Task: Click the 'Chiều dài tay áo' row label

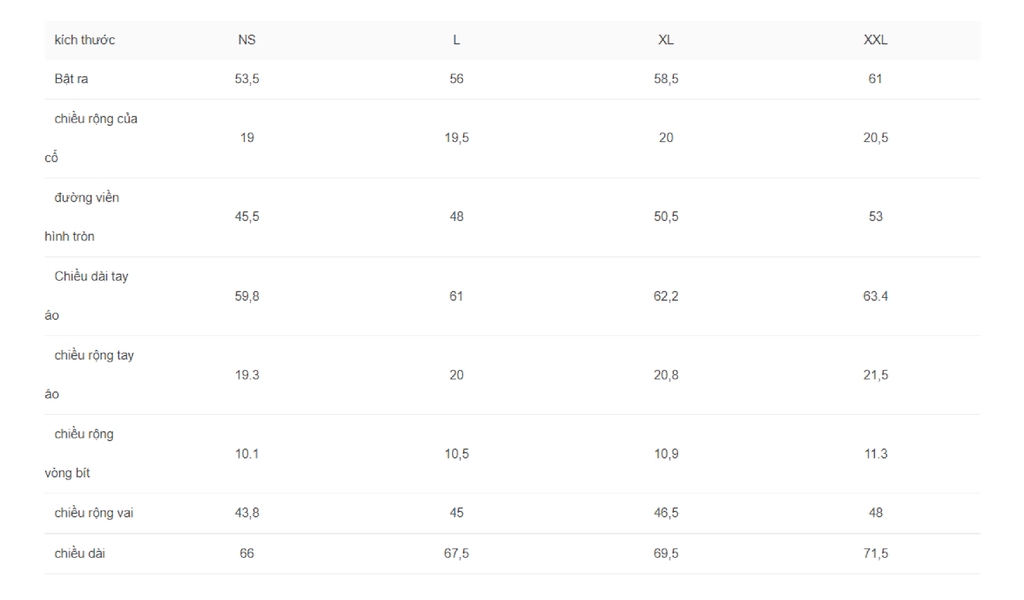Action: pyautogui.click(x=86, y=296)
